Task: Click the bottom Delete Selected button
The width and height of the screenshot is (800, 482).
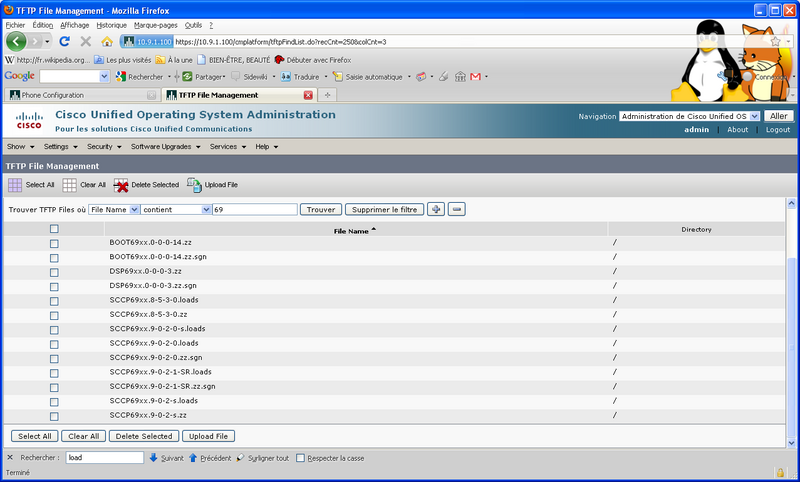Action: click(144, 436)
